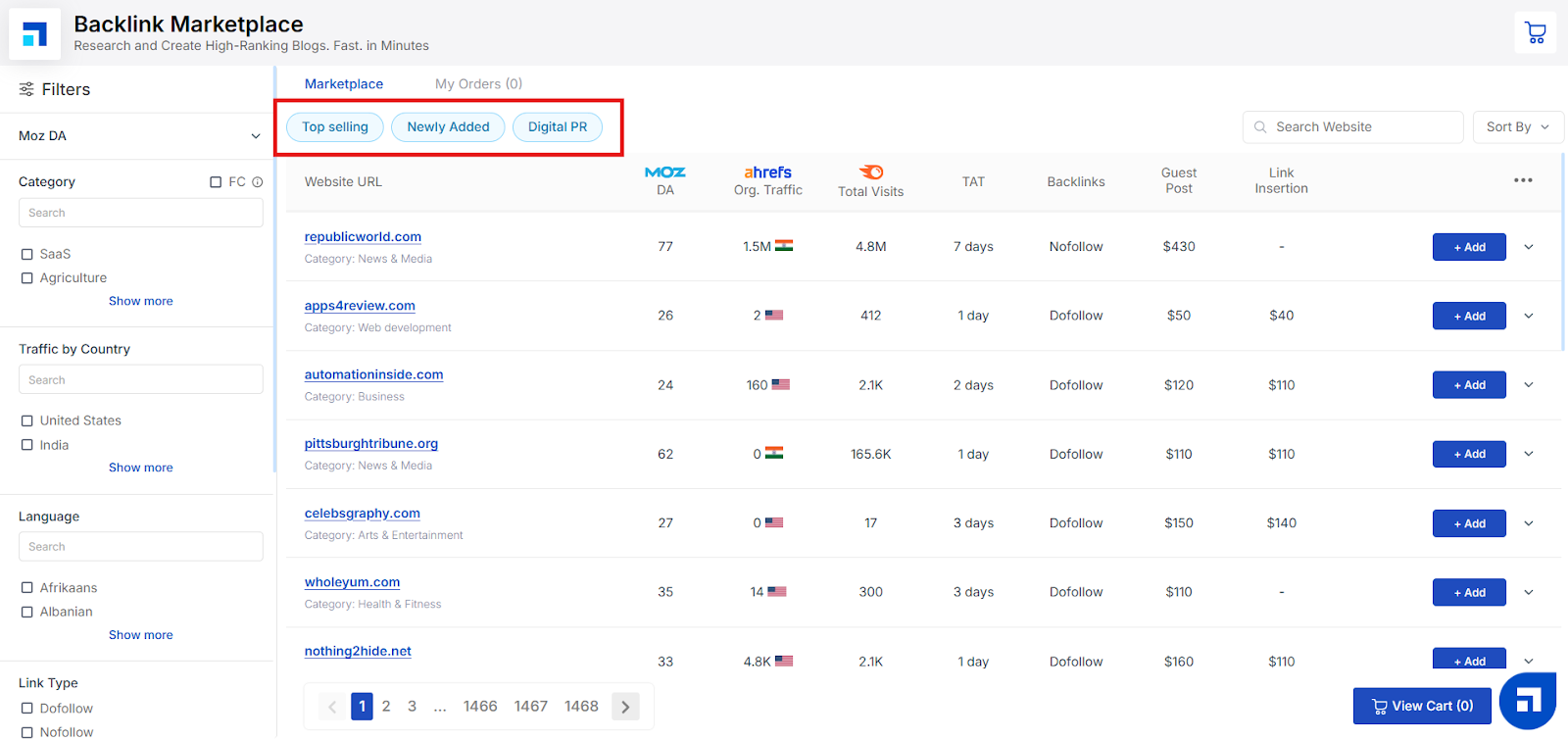Check the Albanian language checkbox
1568x740 pixels.
click(x=27, y=612)
